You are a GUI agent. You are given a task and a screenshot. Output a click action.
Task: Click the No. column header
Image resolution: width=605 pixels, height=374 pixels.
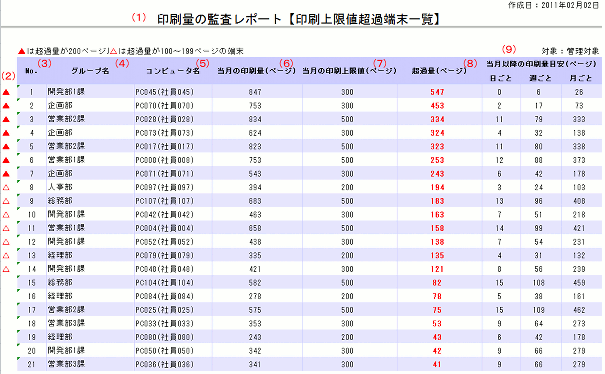pyautogui.click(x=31, y=71)
